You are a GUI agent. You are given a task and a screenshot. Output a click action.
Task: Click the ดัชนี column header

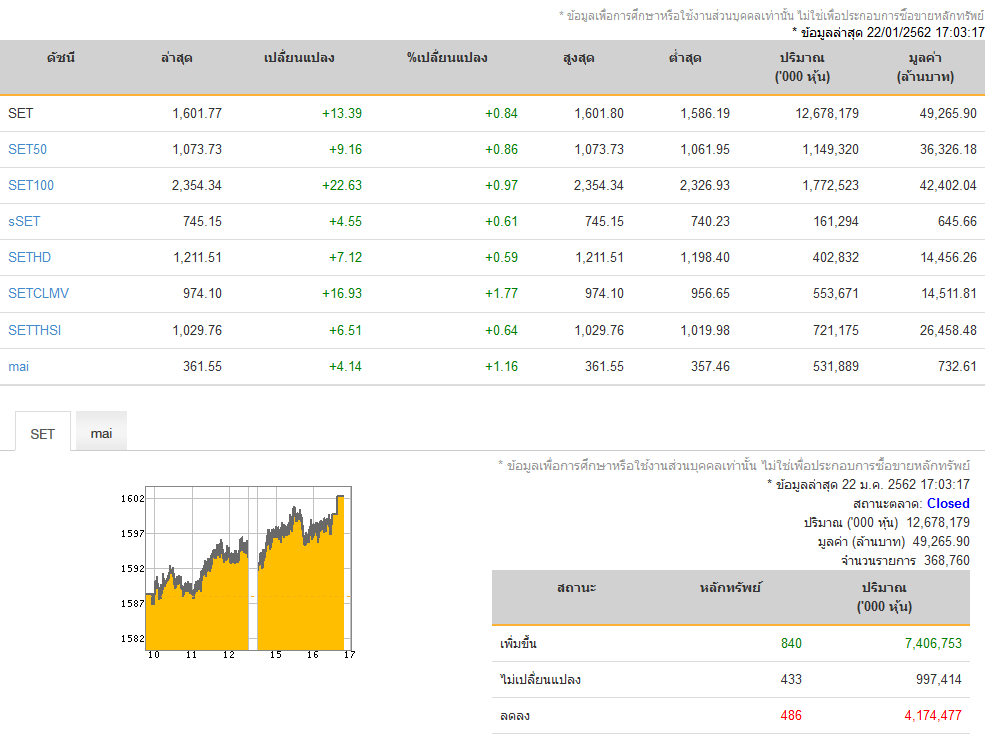[61, 58]
